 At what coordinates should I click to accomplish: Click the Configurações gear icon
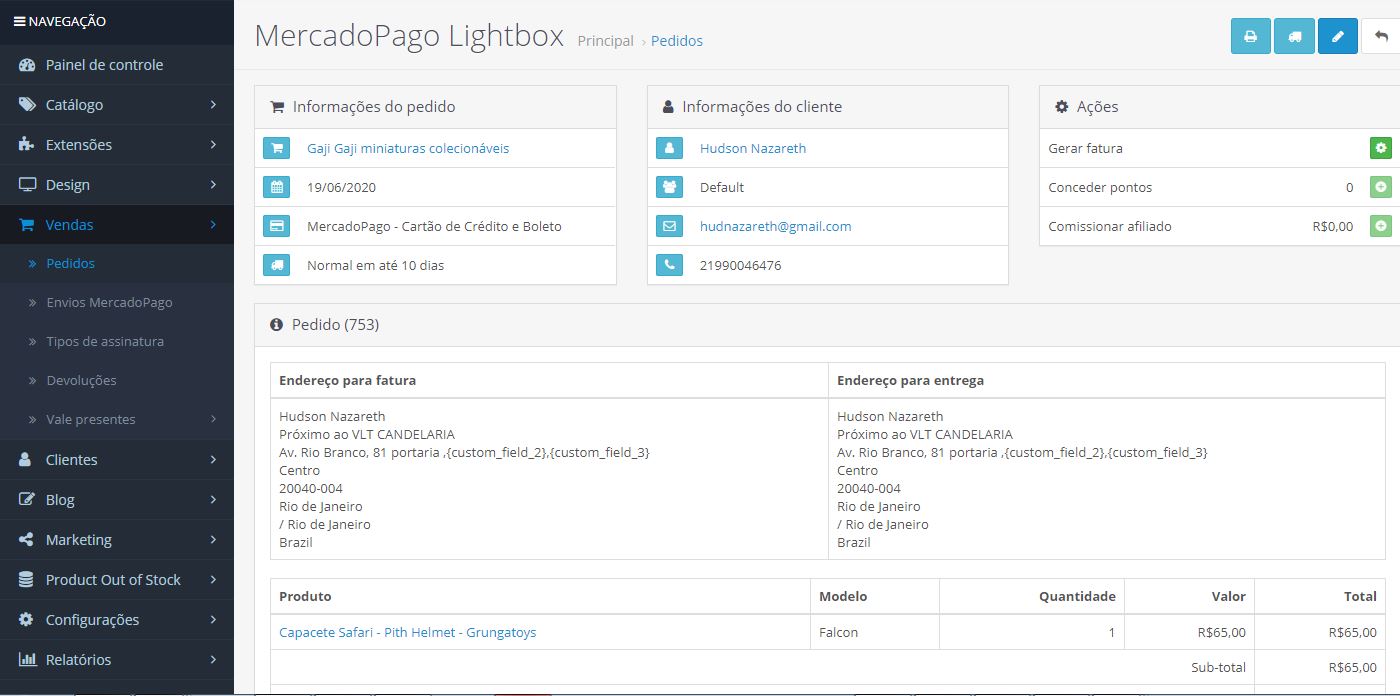tap(27, 620)
